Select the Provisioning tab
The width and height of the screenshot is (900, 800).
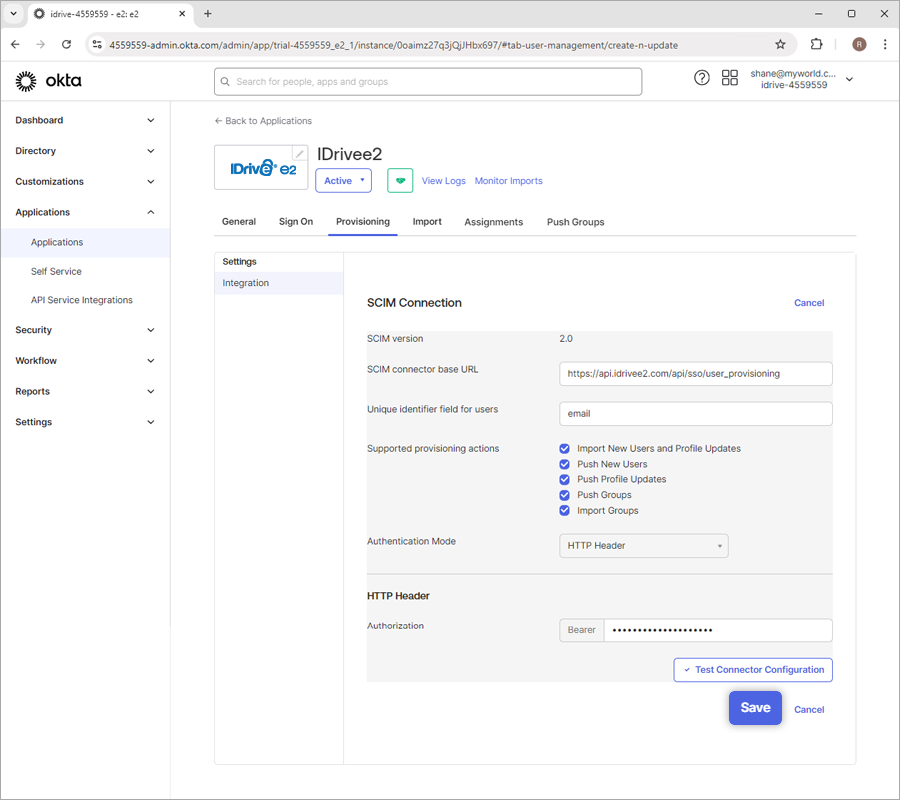[363, 222]
